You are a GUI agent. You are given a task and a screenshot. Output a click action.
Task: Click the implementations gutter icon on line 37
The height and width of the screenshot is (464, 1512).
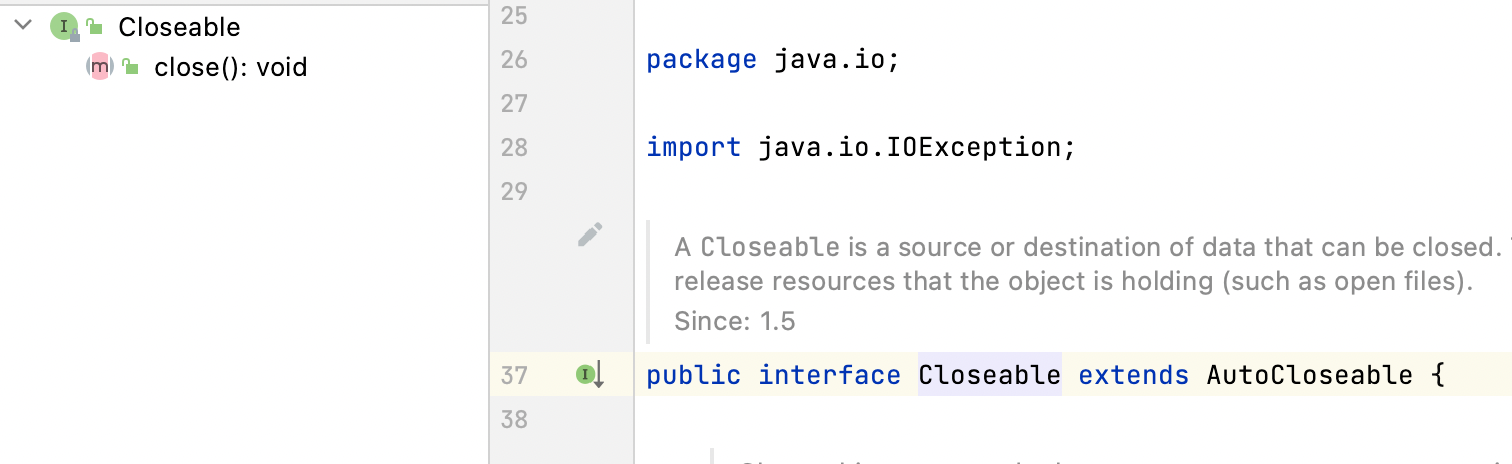coord(590,376)
